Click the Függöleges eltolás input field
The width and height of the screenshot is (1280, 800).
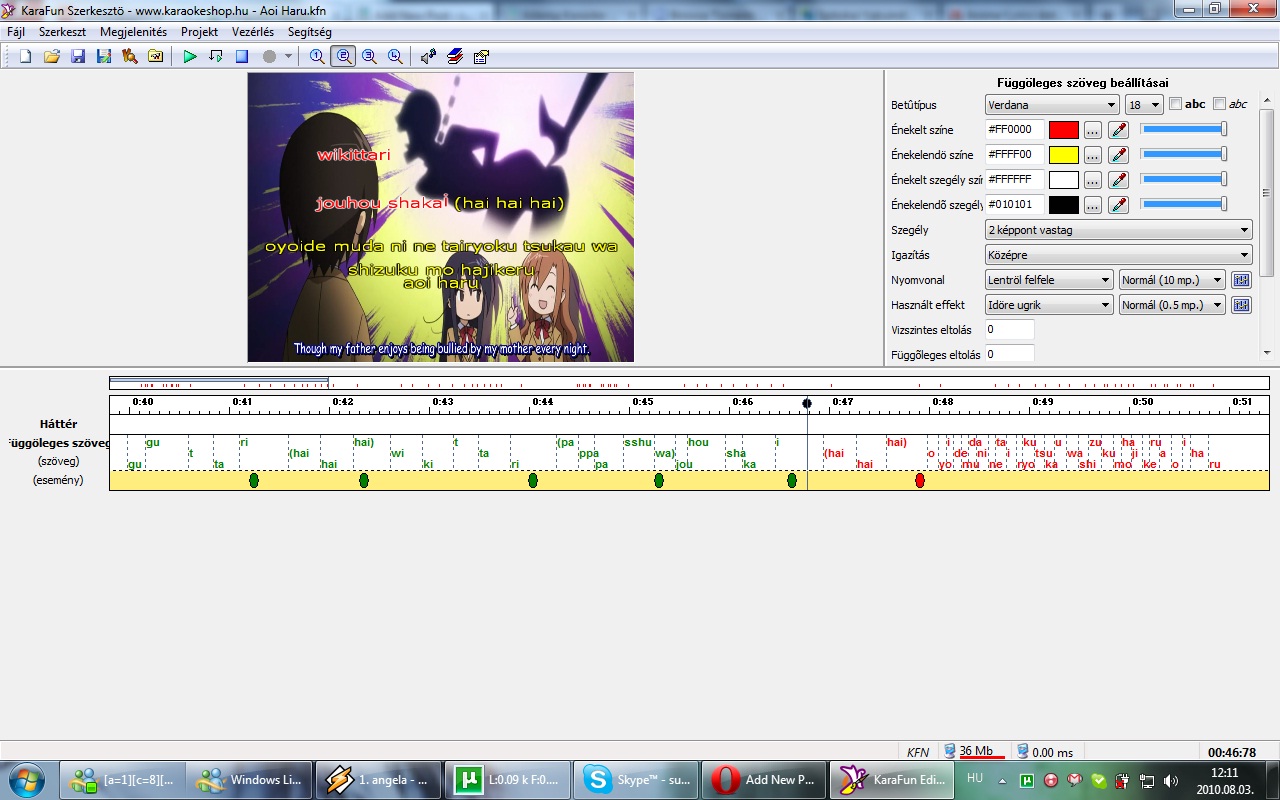click(x=1009, y=354)
